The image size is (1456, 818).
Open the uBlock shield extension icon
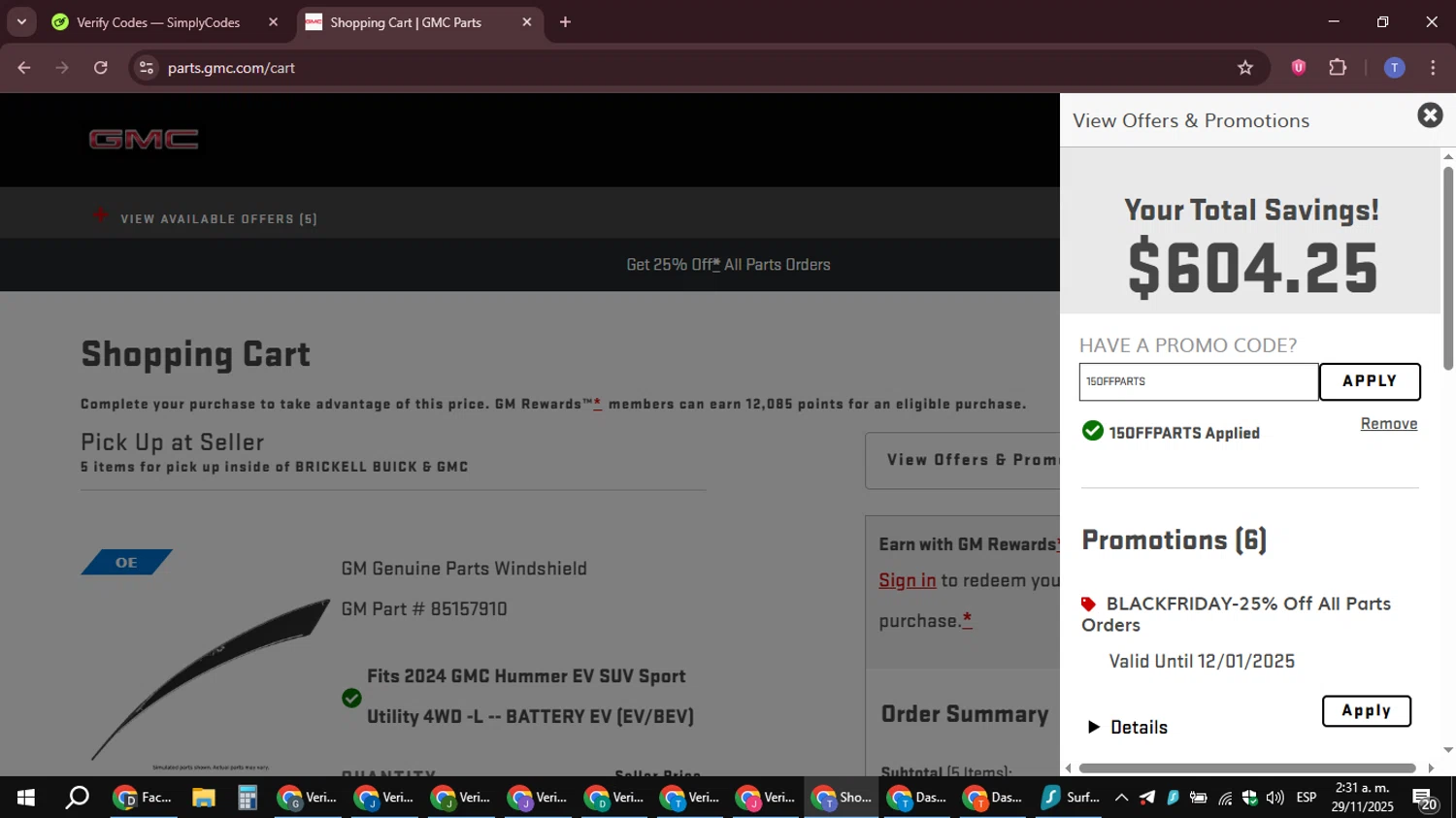tap(1299, 68)
